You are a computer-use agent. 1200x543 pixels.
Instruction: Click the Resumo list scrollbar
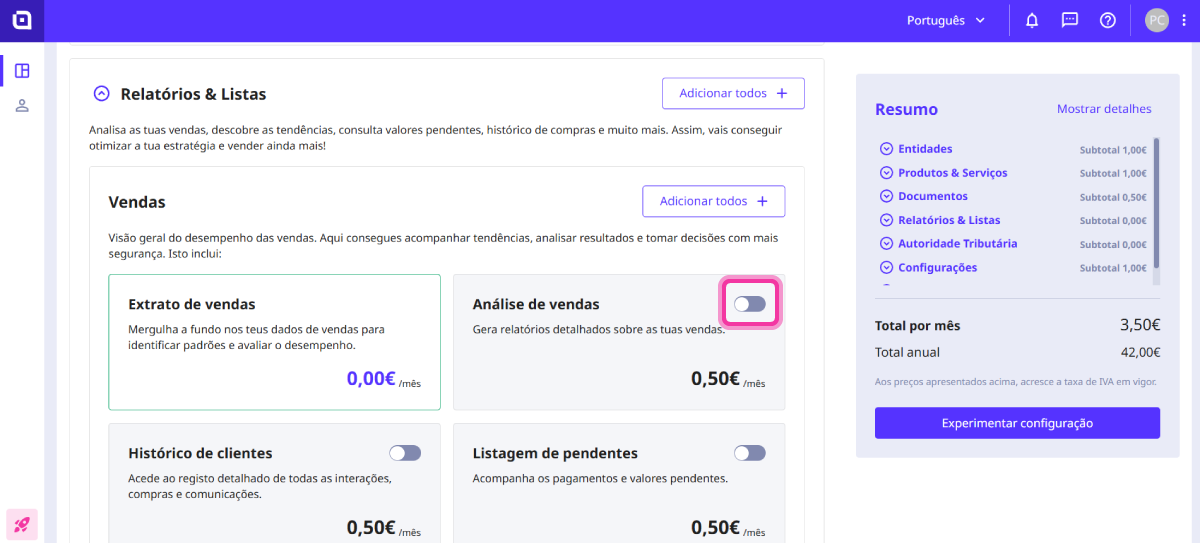pos(1157,200)
